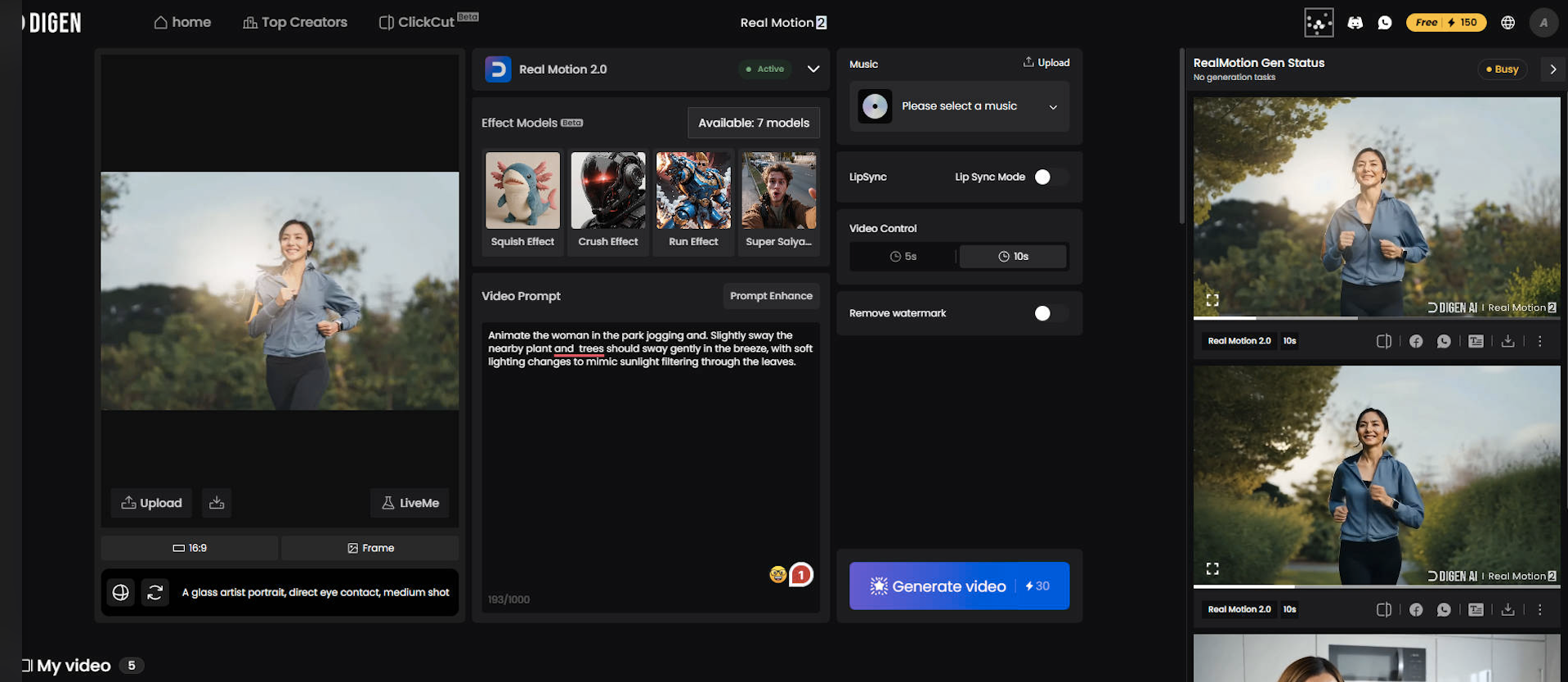Click the Frame button
1568x682 pixels.
coord(370,548)
